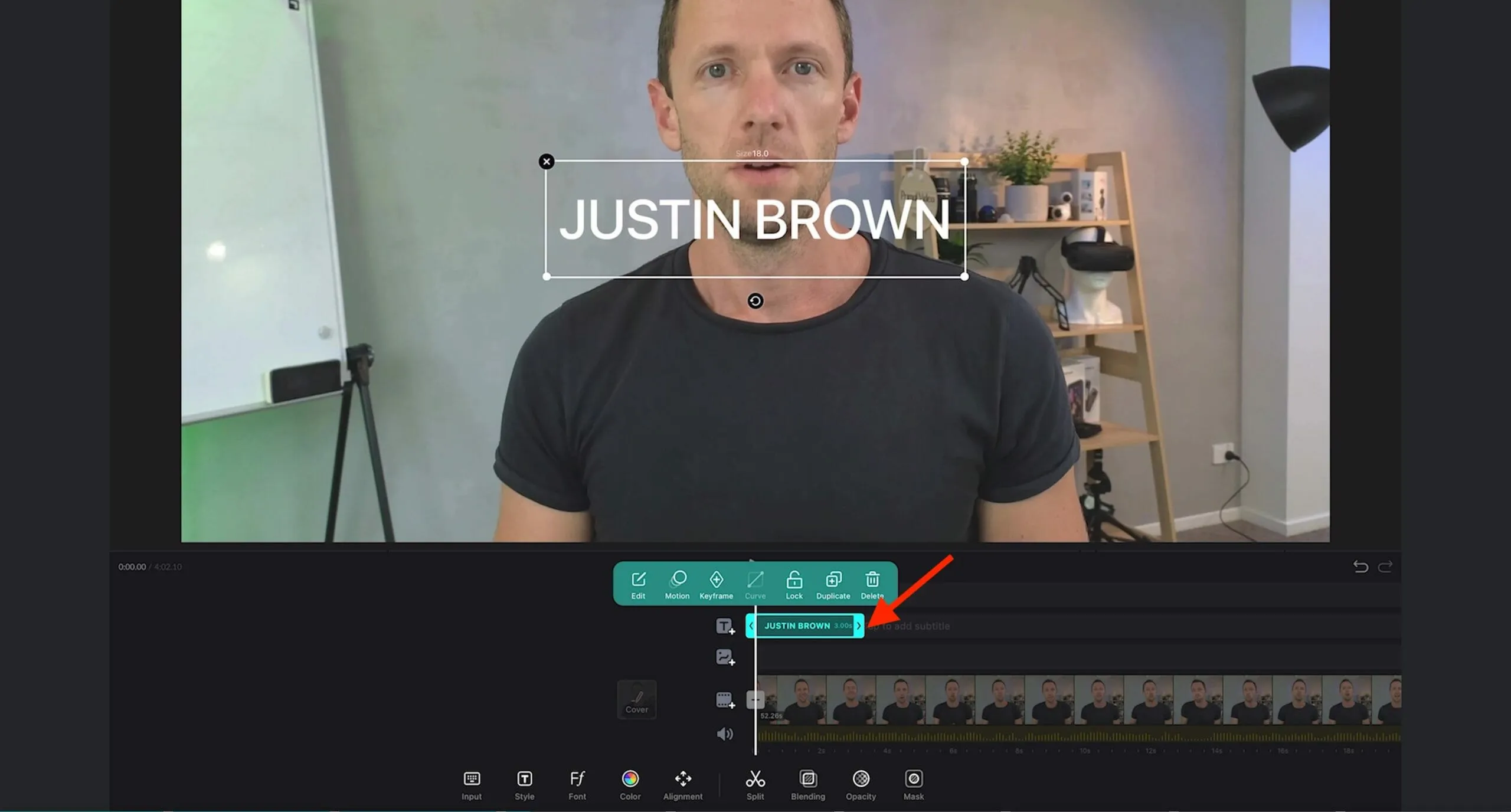Open the Mask tool
Image resolution: width=1511 pixels, height=812 pixels.
[913, 785]
